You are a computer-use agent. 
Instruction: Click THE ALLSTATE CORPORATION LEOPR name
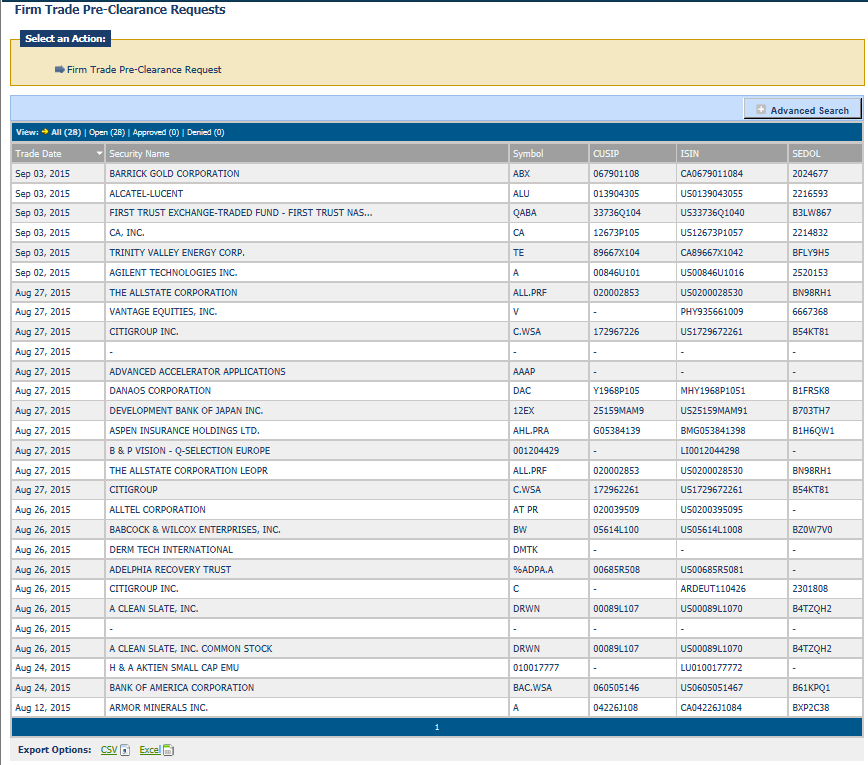coord(188,471)
